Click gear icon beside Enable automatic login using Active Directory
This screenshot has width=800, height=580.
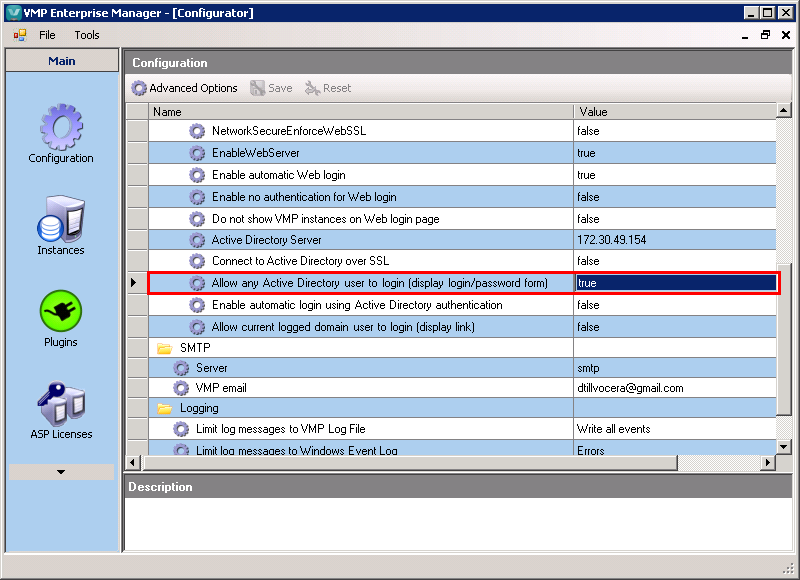point(197,305)
